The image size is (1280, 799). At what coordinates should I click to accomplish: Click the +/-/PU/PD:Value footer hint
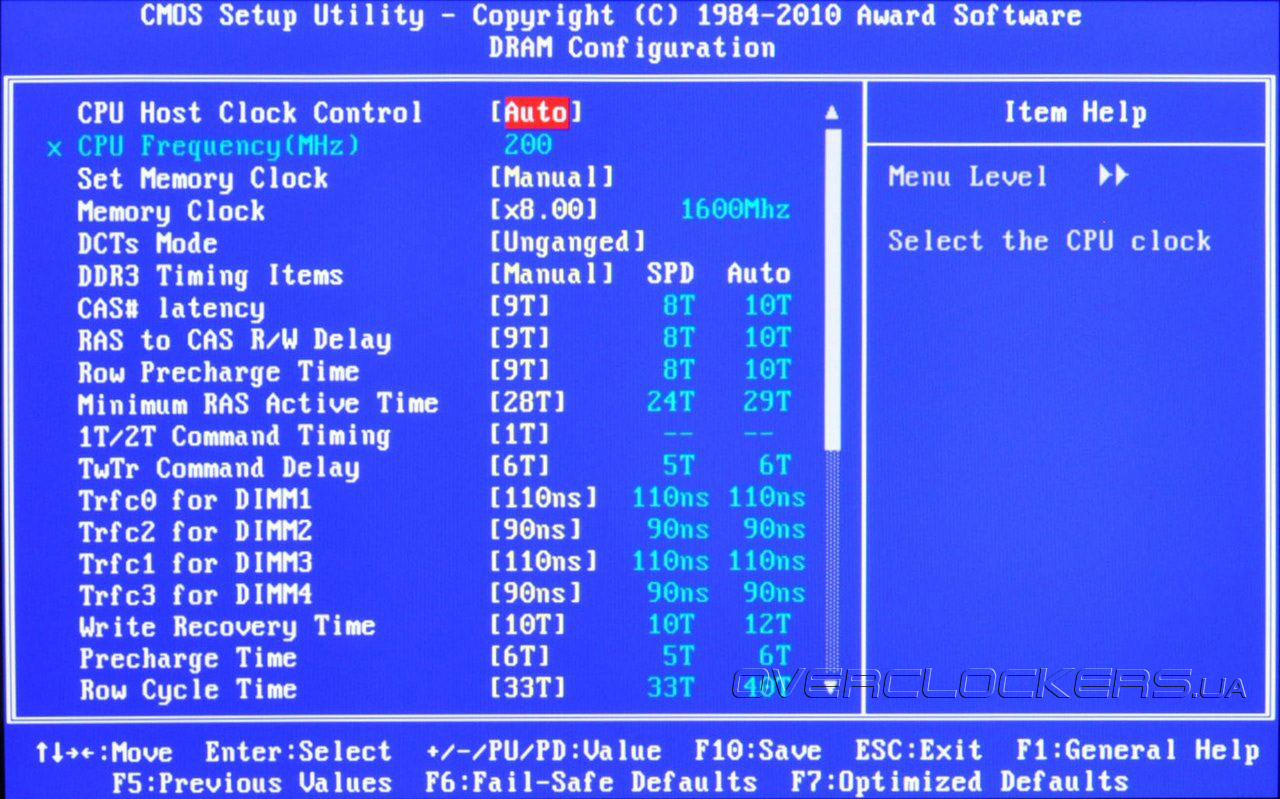pos(544,751)
